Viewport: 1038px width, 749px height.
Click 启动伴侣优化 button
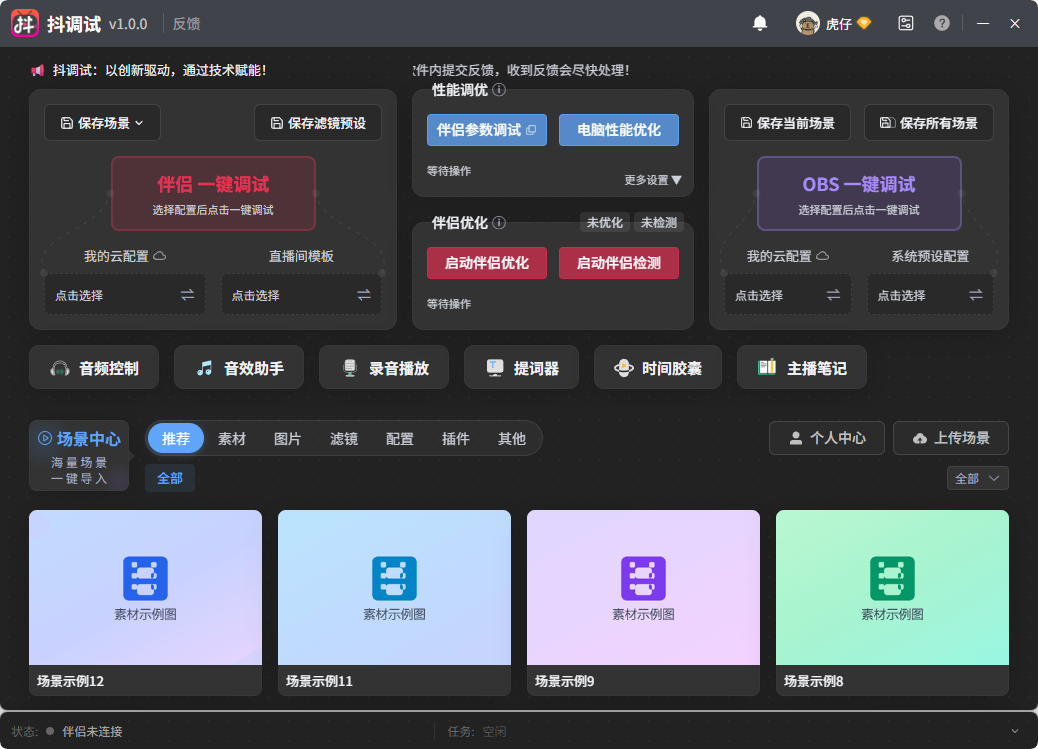click(x=487, y=263)
